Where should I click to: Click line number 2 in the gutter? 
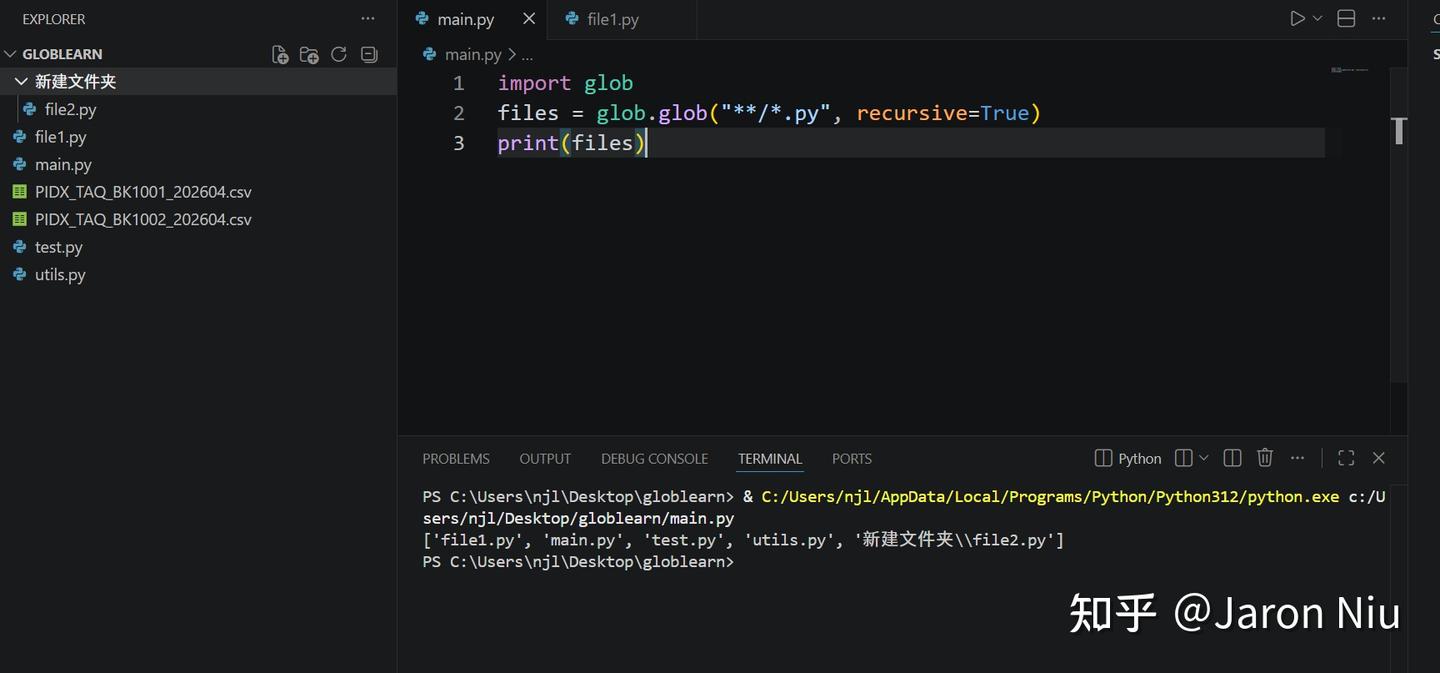(458, 113)
